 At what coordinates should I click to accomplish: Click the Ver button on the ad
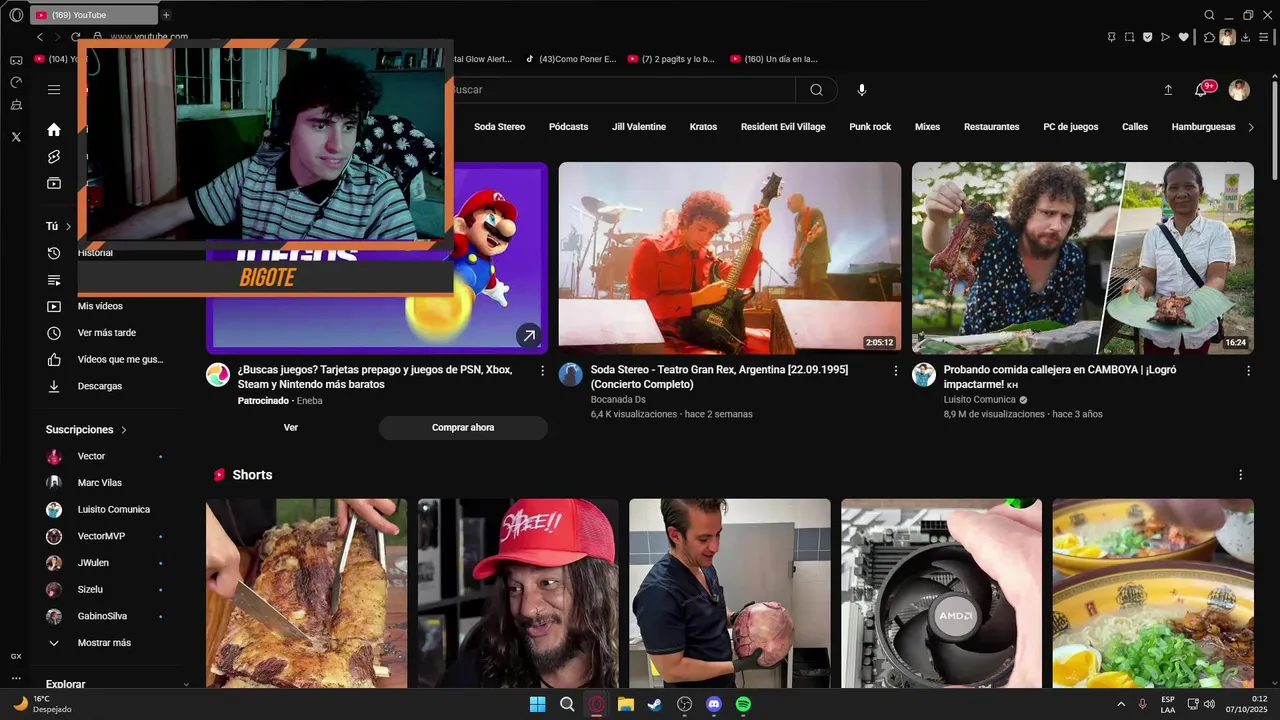[x=291, y=428]
